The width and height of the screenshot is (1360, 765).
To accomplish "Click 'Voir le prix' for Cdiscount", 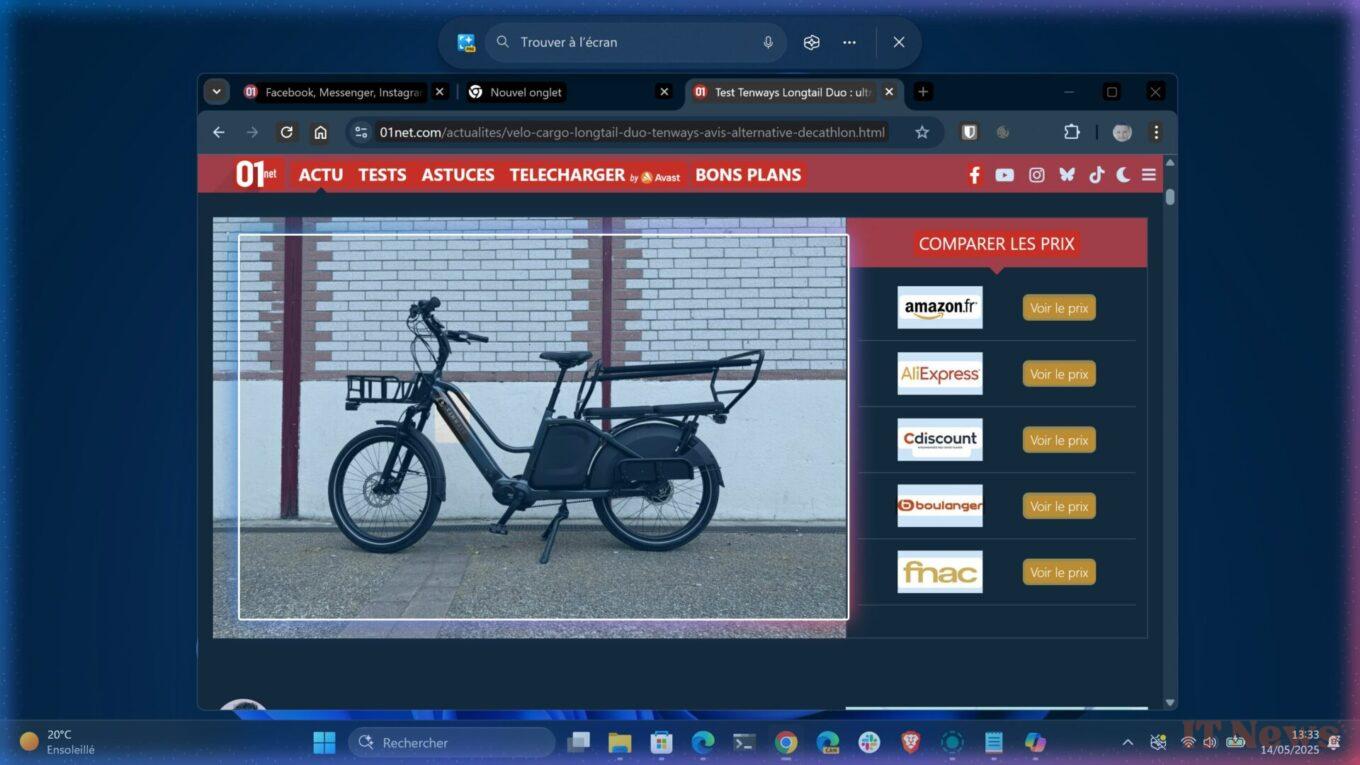I will pos(1059,440).
